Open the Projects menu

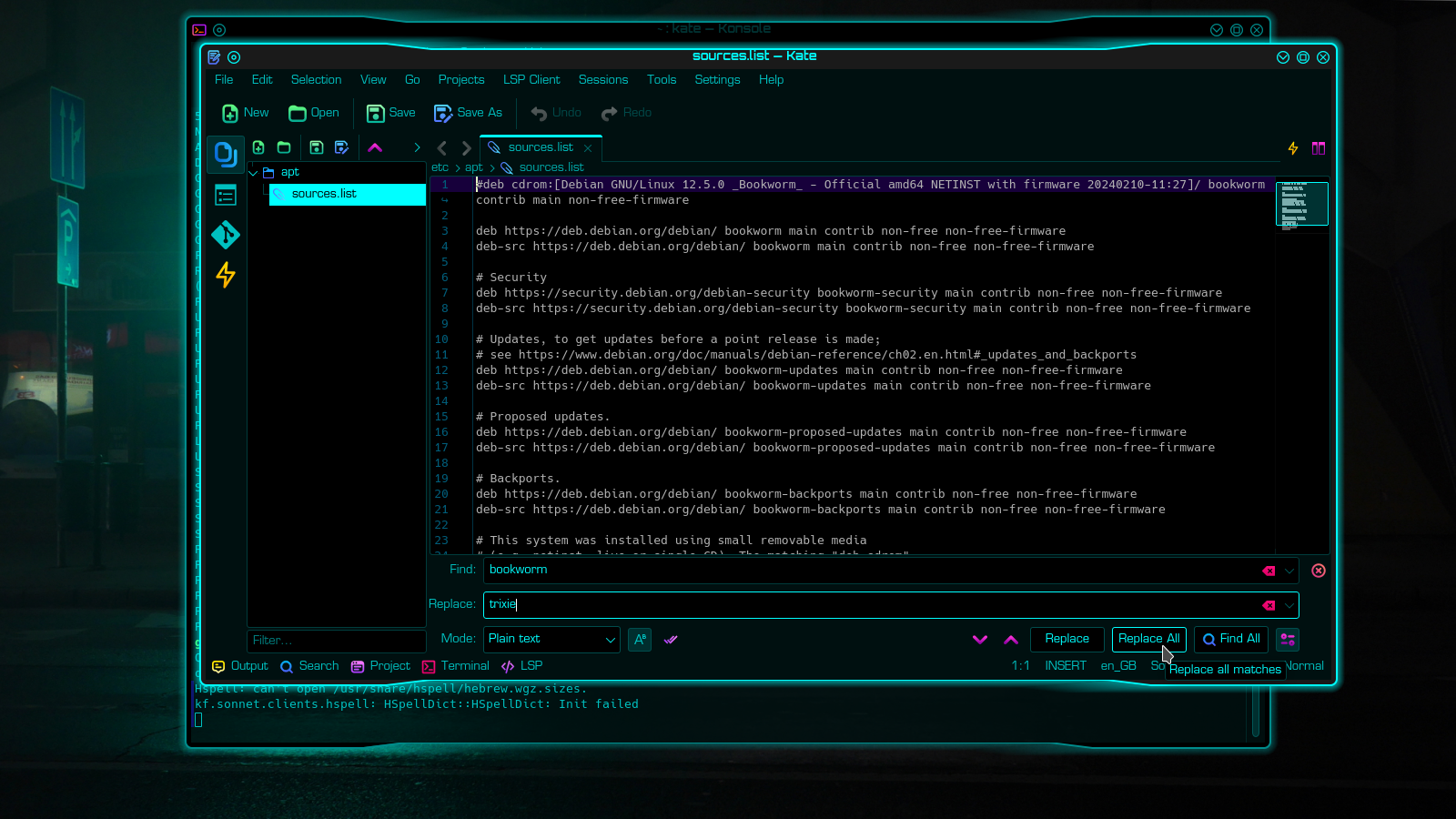461,80
